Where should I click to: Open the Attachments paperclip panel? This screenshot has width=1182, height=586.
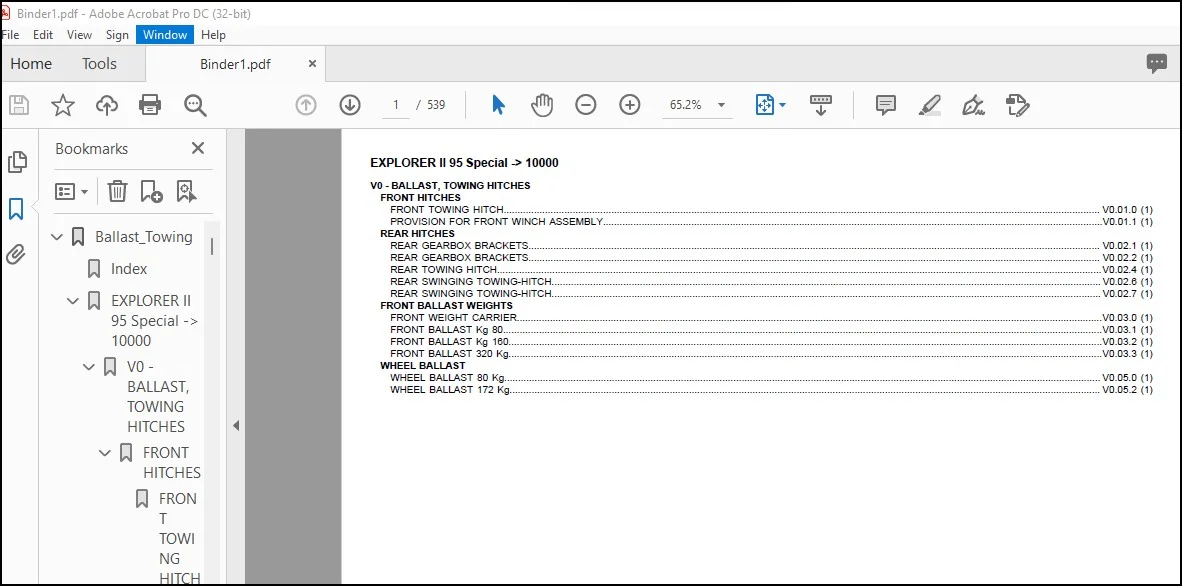coord(16,255)
